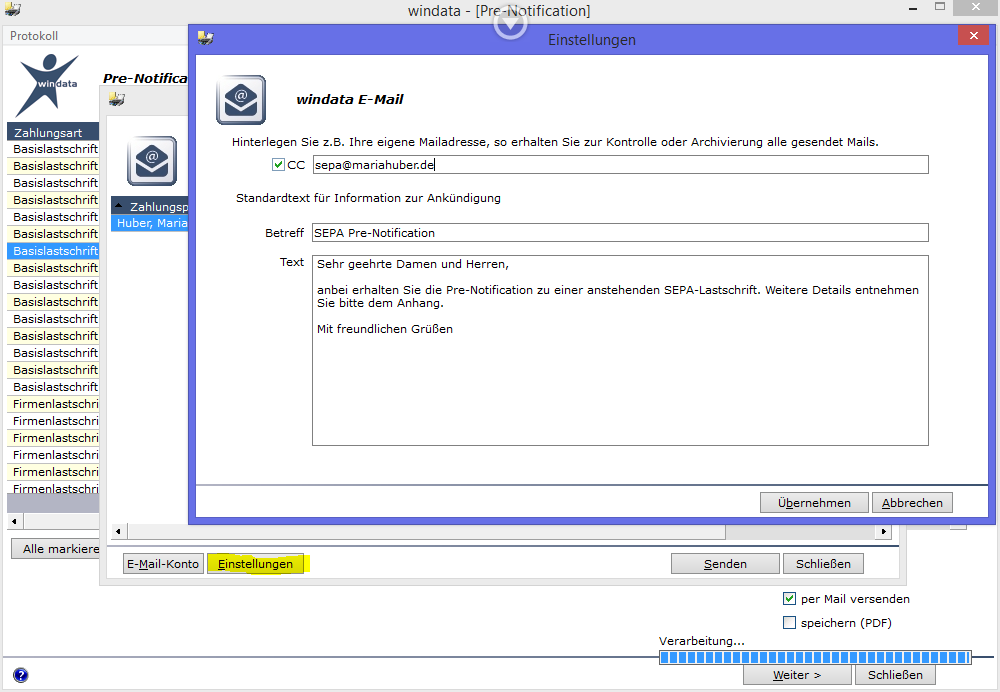The width and height of the screenshot is (1000, 692).
Task: Click the Verarbeitung progress bar
Action: tap(815, 658)
